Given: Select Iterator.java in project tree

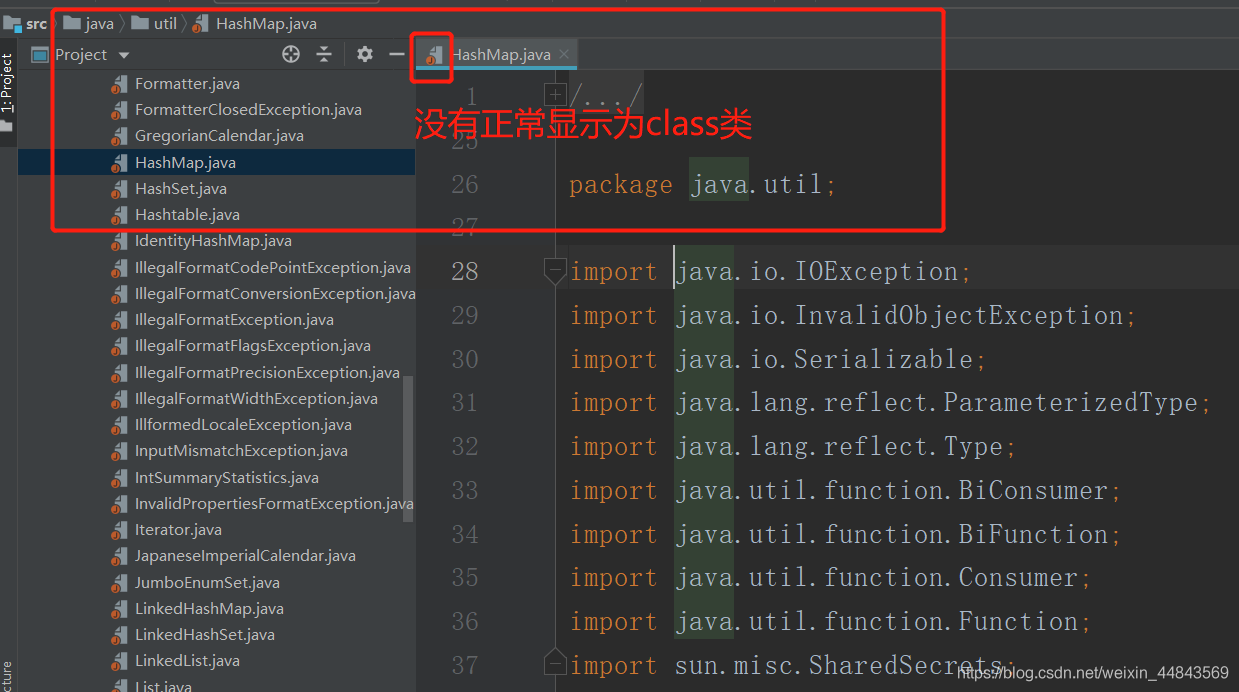Looking at the screenshot, I should (x=178, y=530).
